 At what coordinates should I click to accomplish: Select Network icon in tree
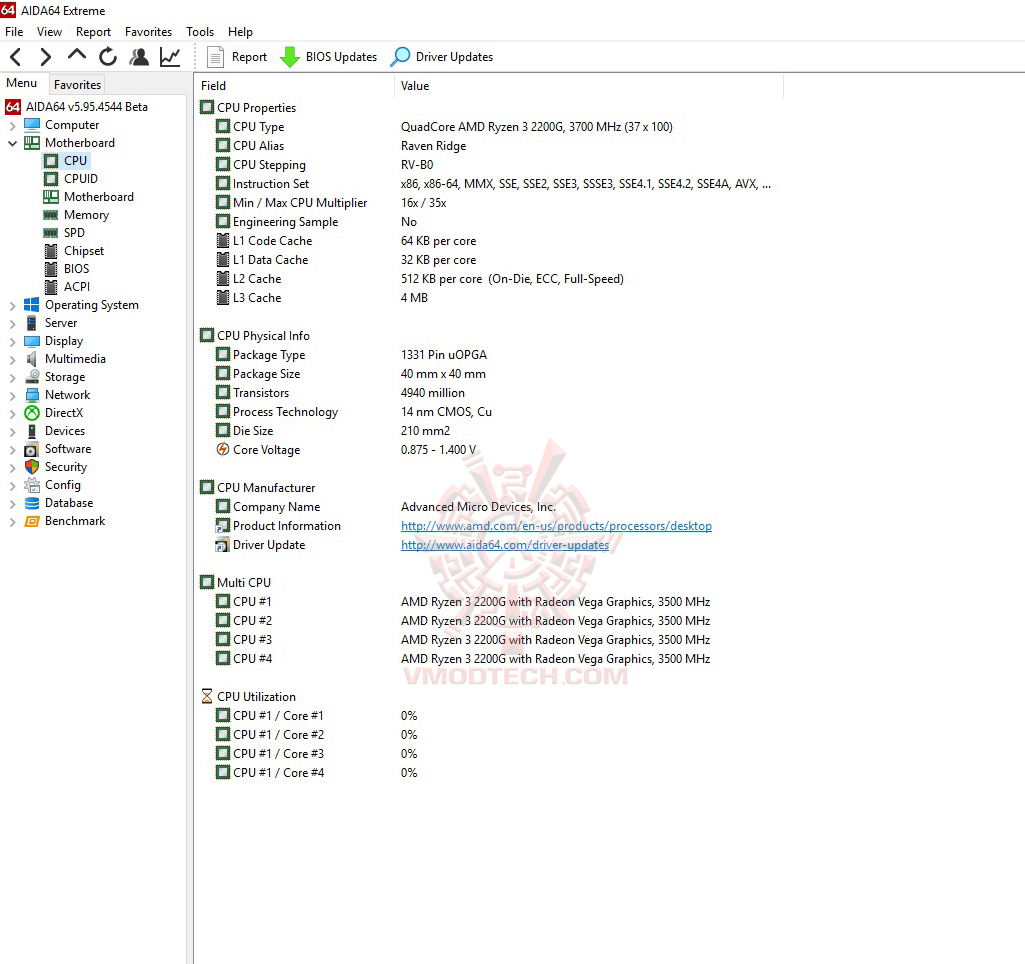click(32, 395)
